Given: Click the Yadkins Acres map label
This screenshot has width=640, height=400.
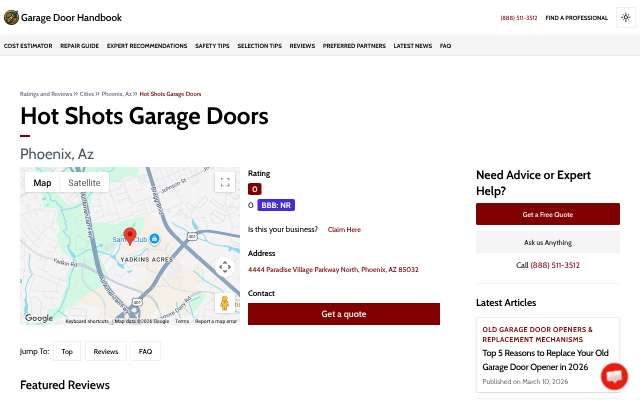Looking at the screenshot, I should (x=147, y=260).
